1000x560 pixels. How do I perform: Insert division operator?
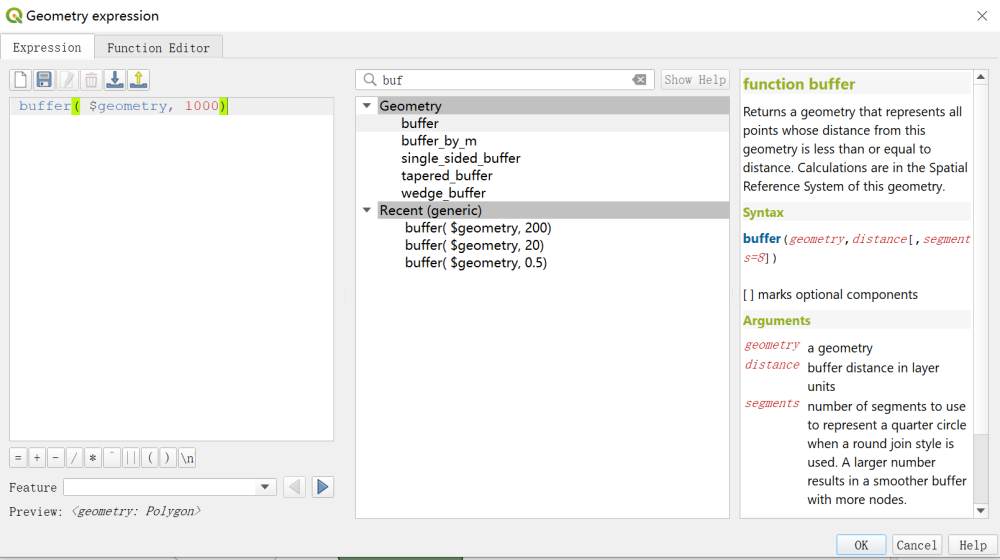[74, 458]
